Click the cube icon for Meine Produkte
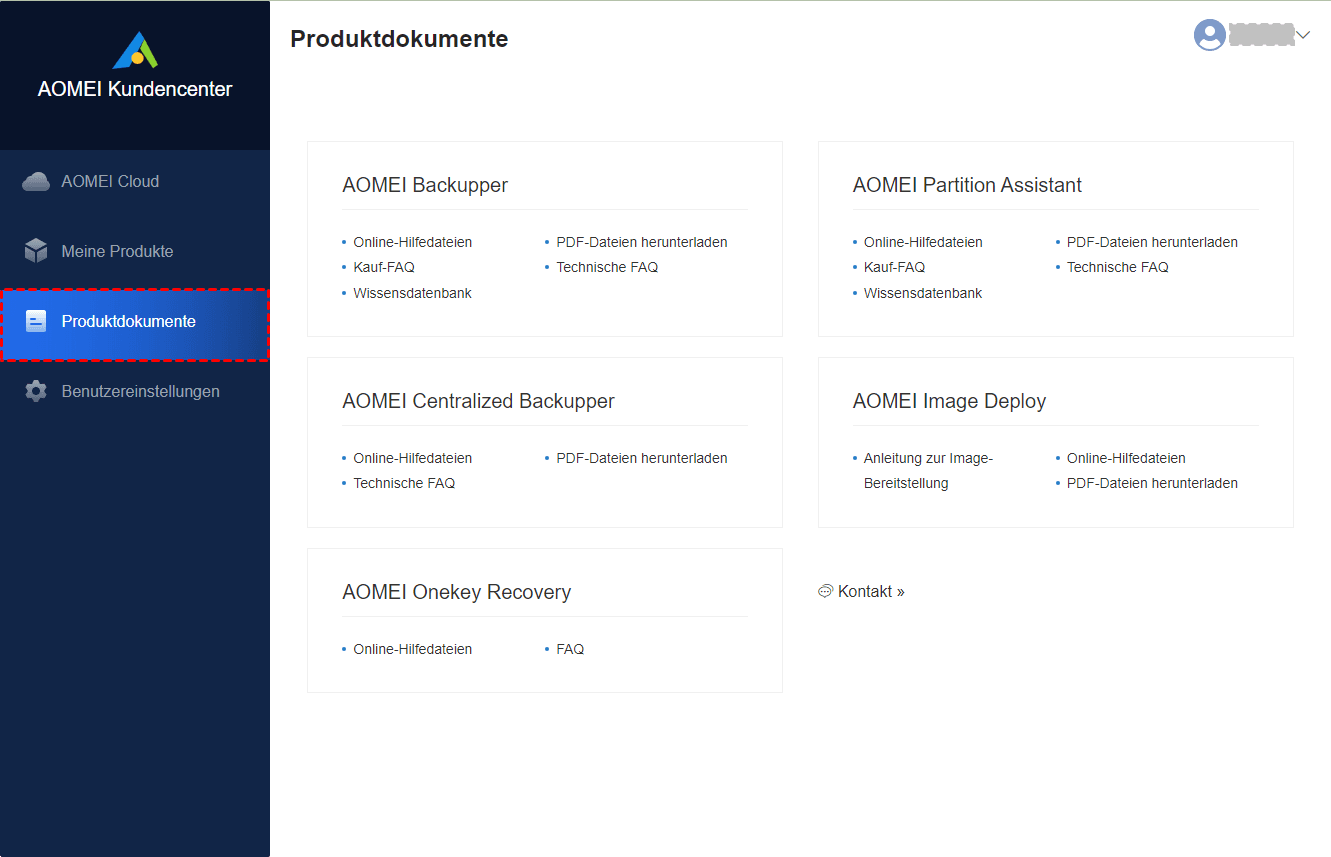 [x=36, y=251]
